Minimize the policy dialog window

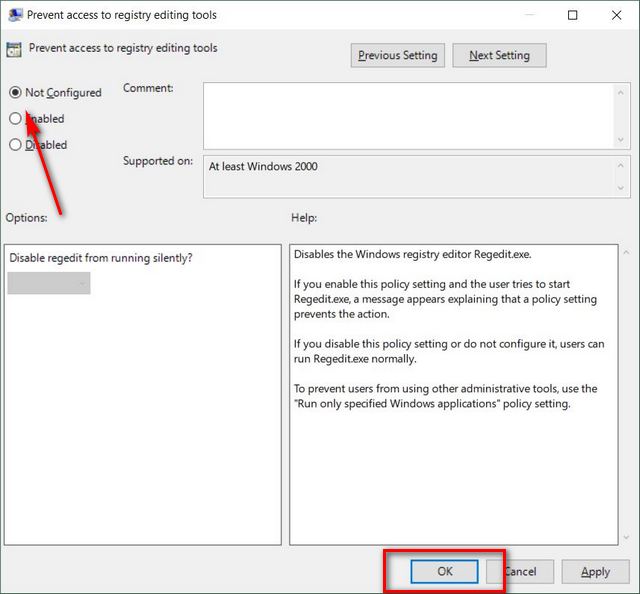[529, 15]
